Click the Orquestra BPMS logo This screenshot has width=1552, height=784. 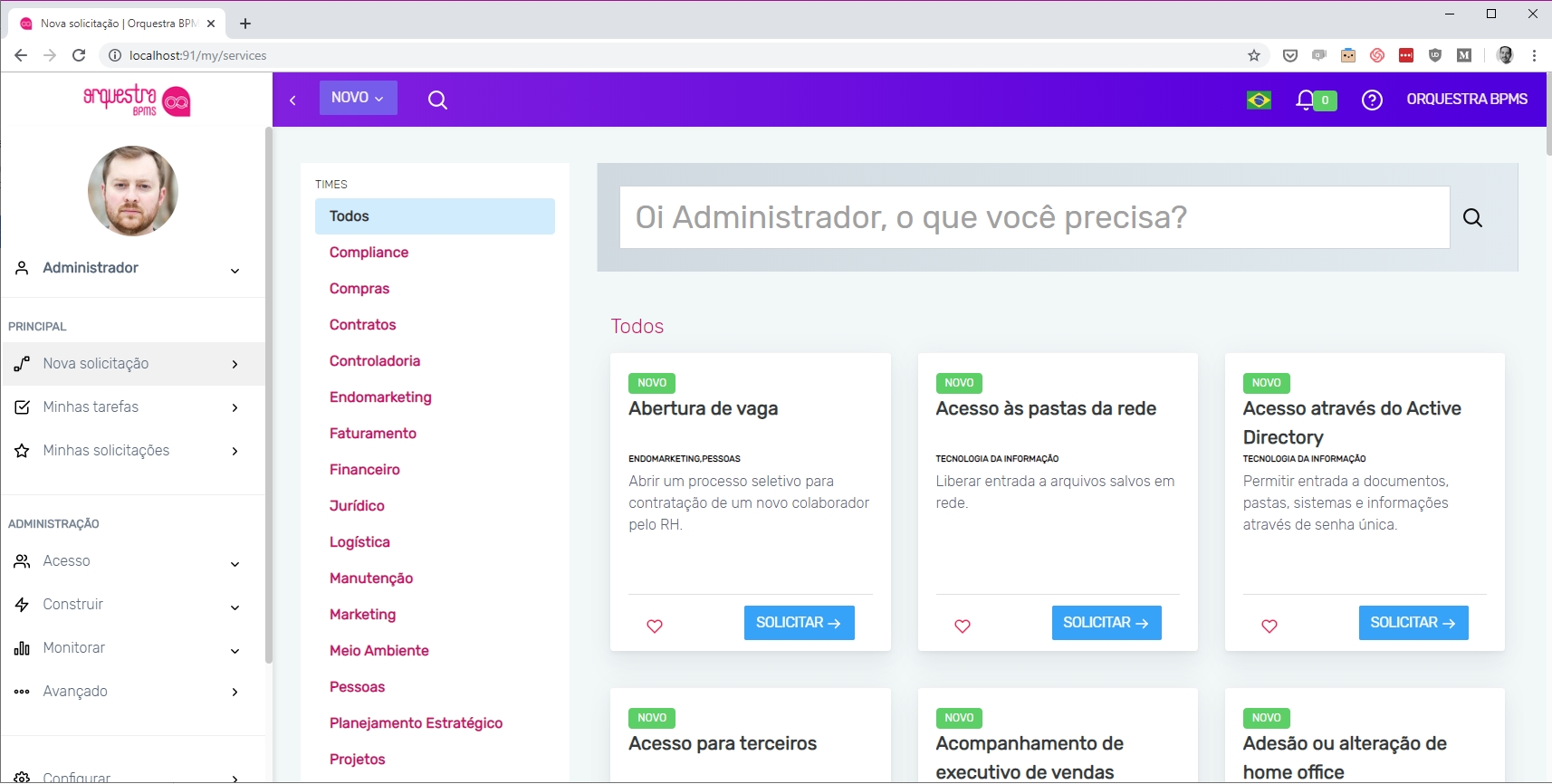pos(137,100)
